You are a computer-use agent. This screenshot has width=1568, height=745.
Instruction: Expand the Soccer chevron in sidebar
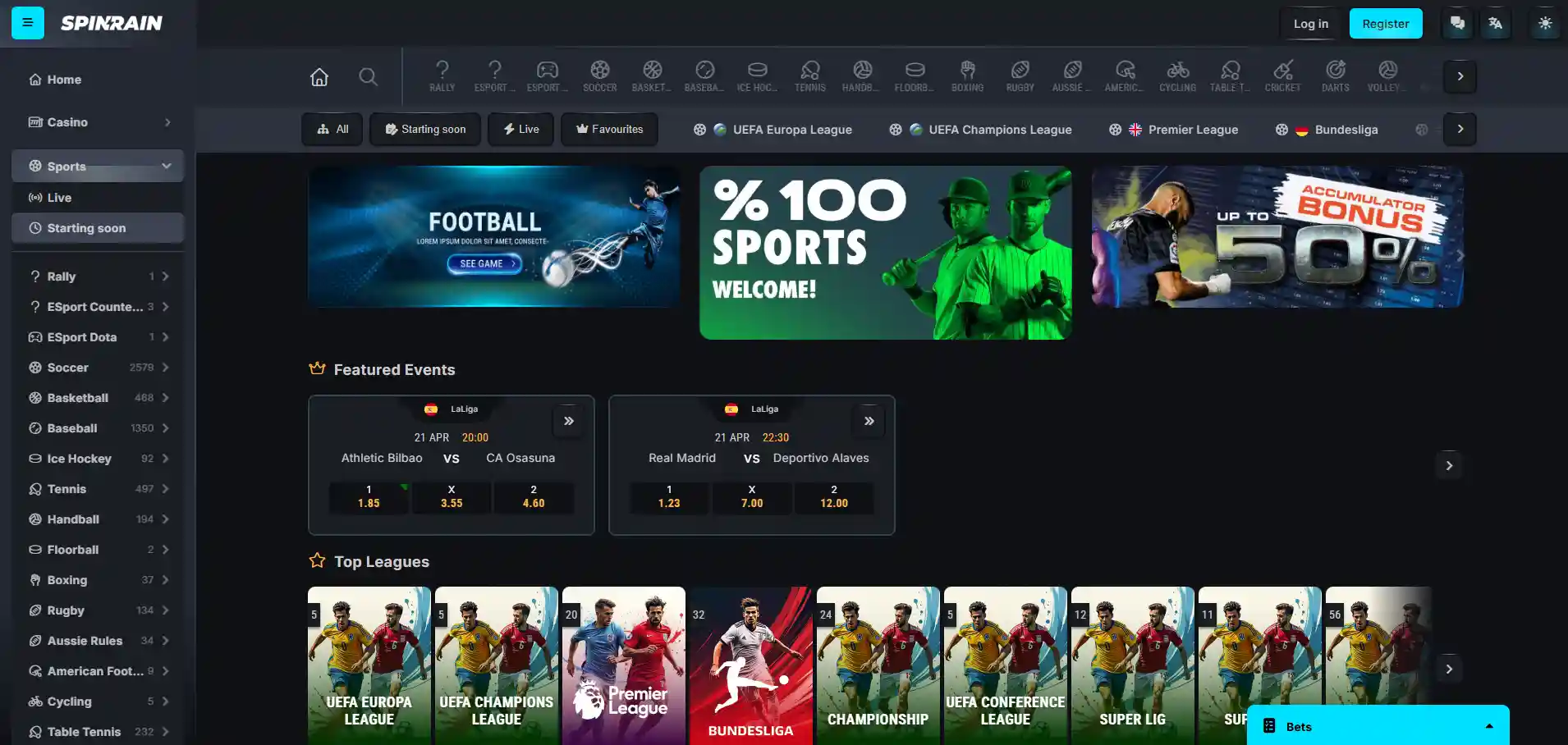(x=165, y=368)
